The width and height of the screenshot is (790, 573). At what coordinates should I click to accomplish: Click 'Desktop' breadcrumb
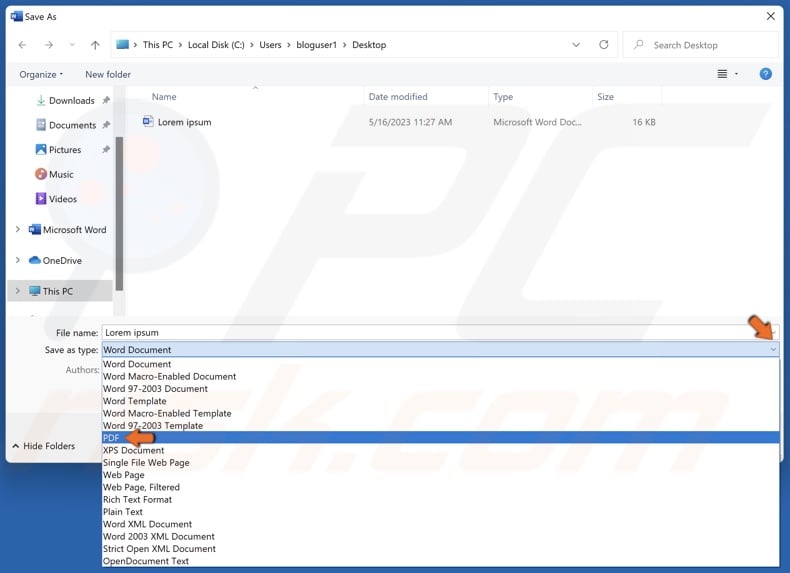(x=369, y=45)
